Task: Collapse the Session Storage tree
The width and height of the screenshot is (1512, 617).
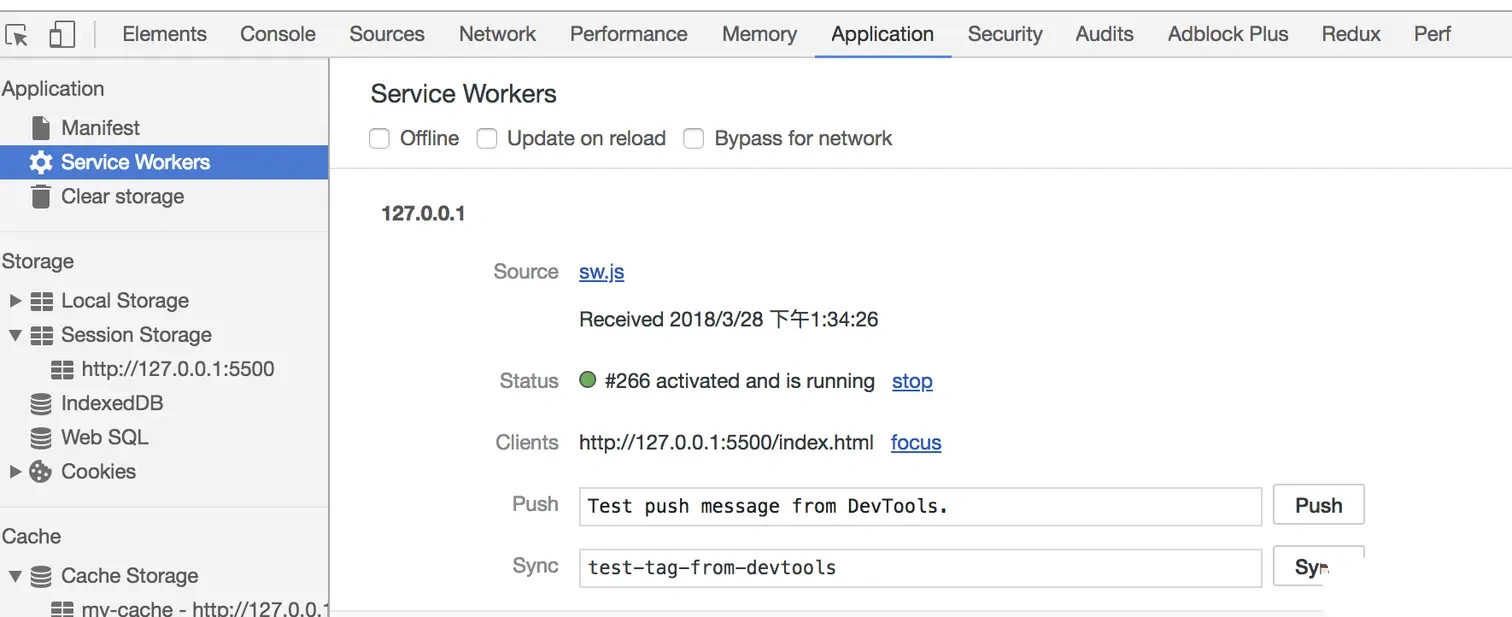Action: (x=15, y=335)
